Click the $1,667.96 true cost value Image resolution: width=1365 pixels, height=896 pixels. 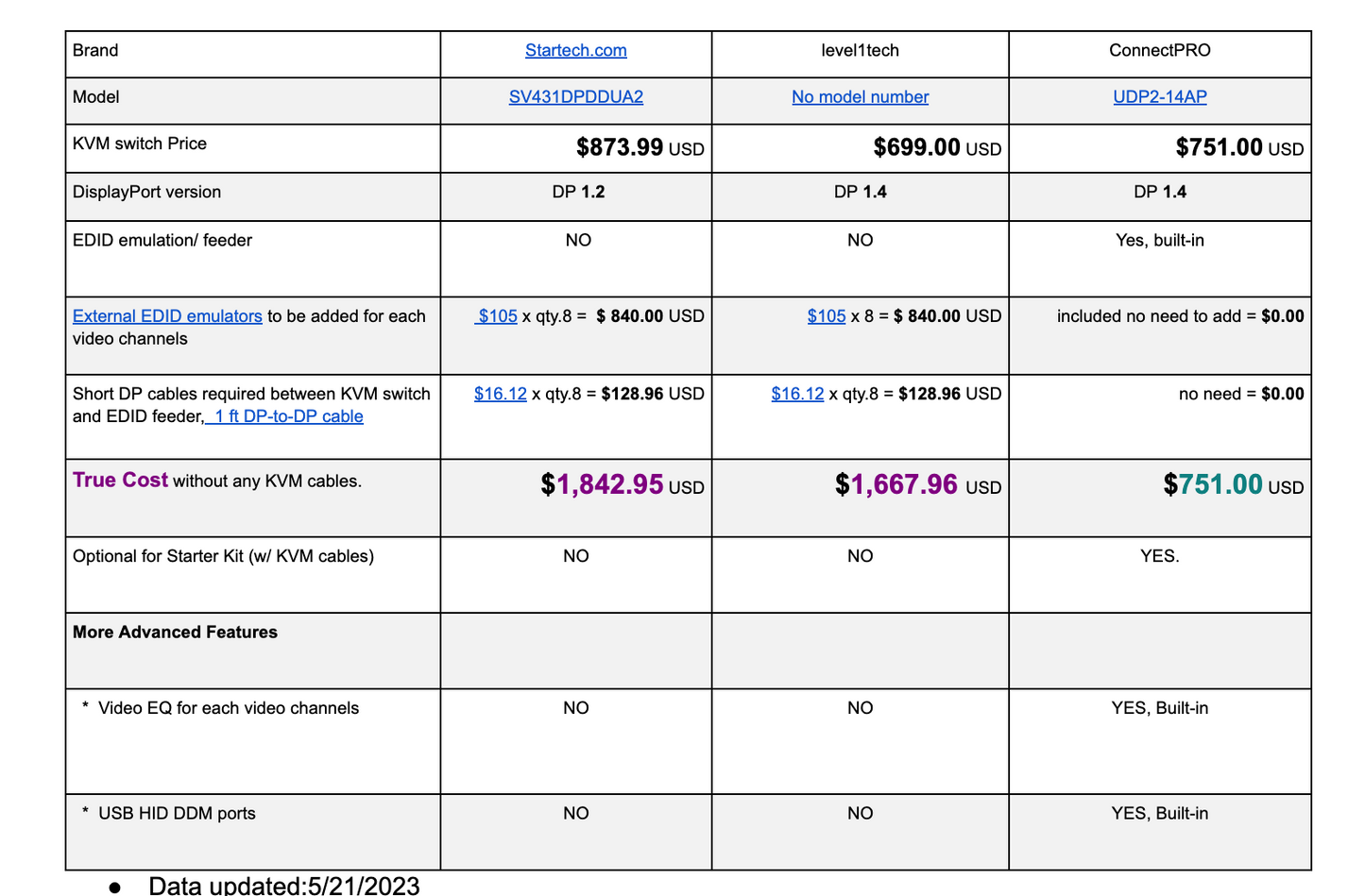897,484
